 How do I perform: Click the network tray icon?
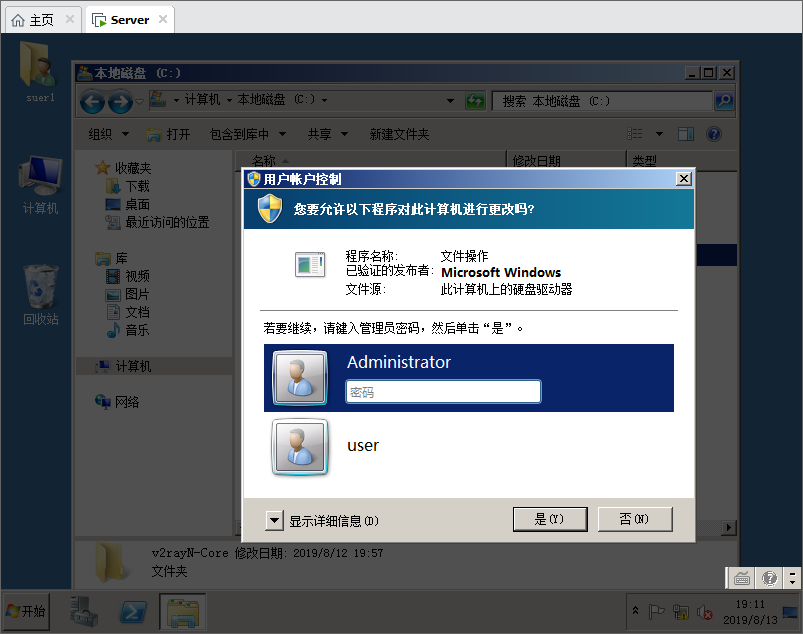coord(681,612)
